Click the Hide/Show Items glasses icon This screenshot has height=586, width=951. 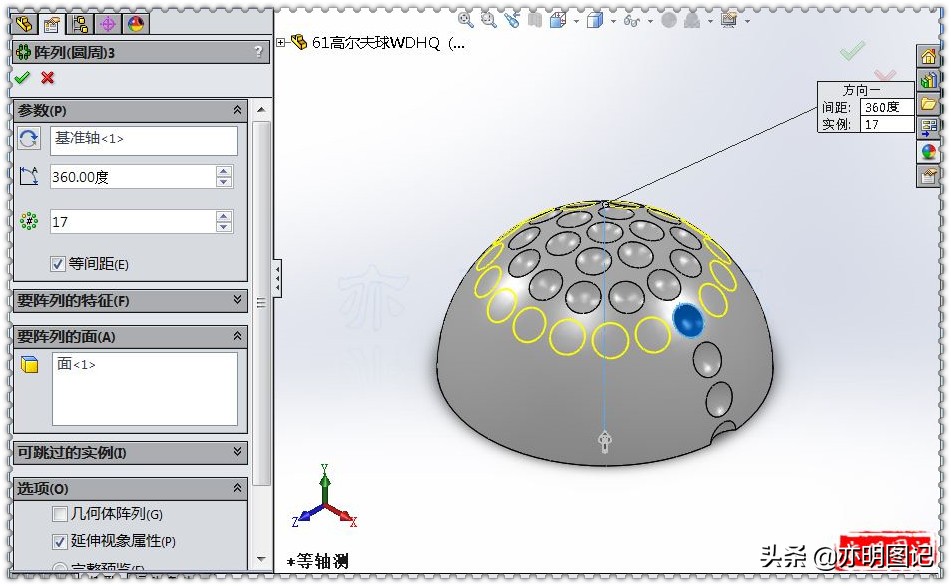[631, 21]
